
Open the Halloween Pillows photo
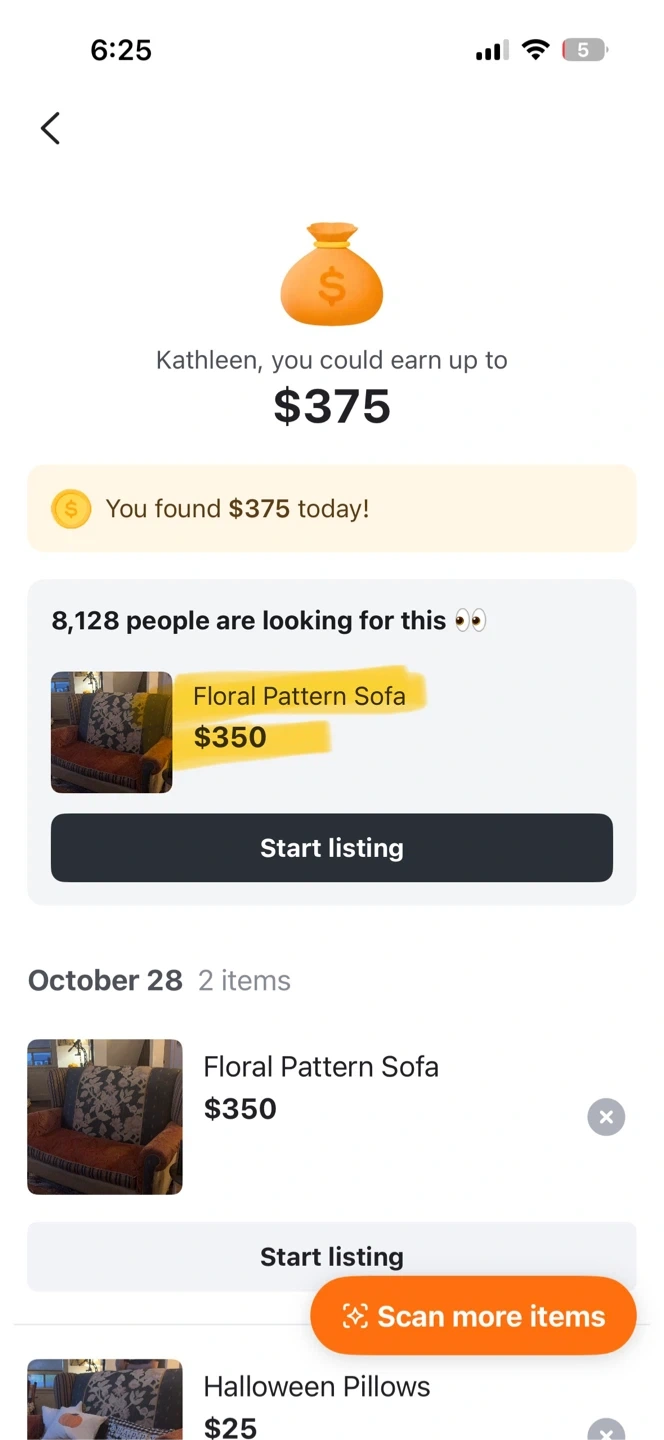point(105,1400)
